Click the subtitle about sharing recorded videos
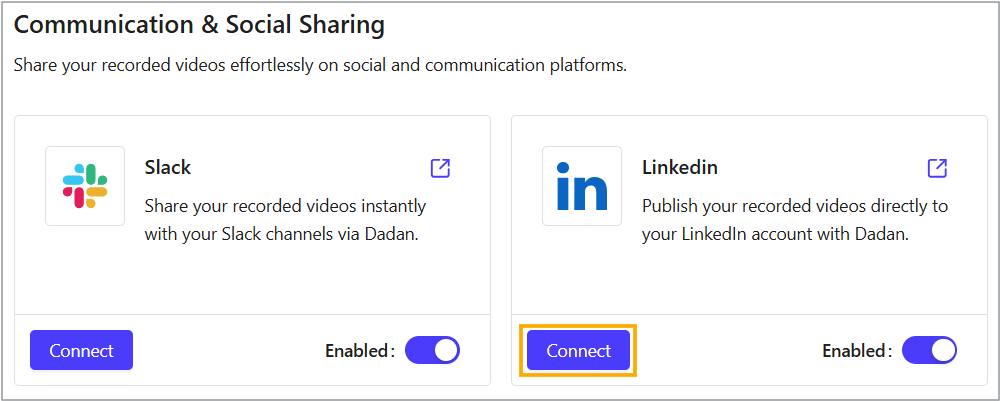 point(319,66)
